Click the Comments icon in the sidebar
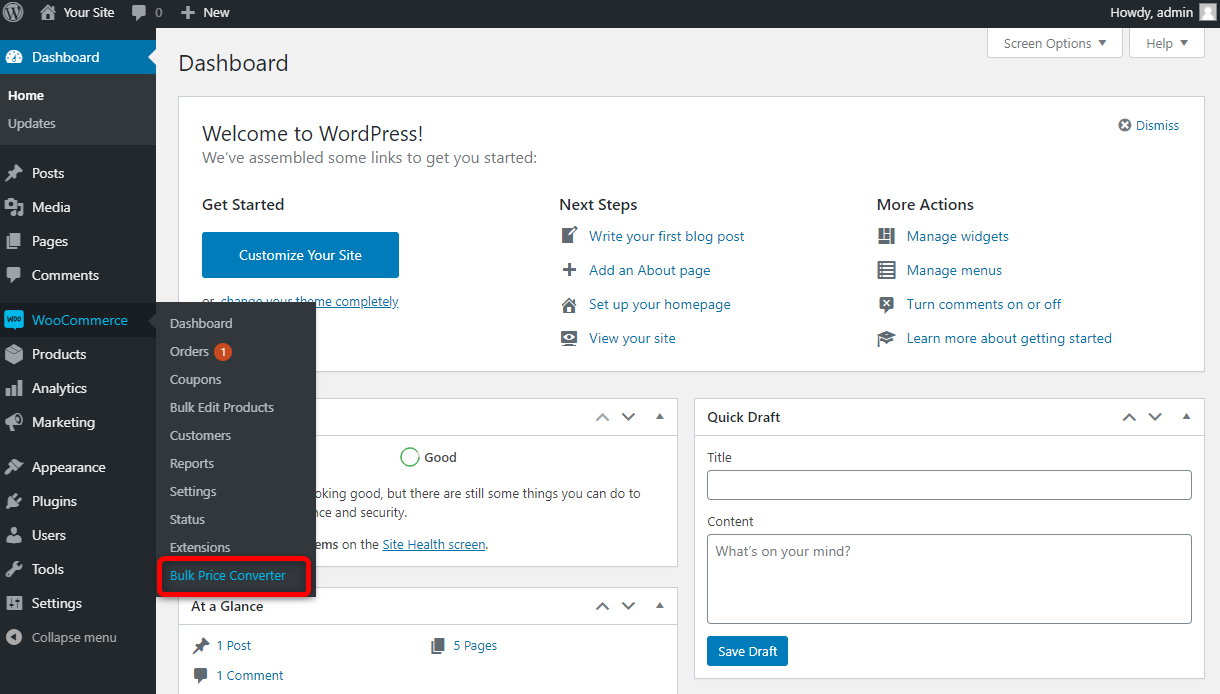This screenshot has height=694, width=1220. coord(14,275)
